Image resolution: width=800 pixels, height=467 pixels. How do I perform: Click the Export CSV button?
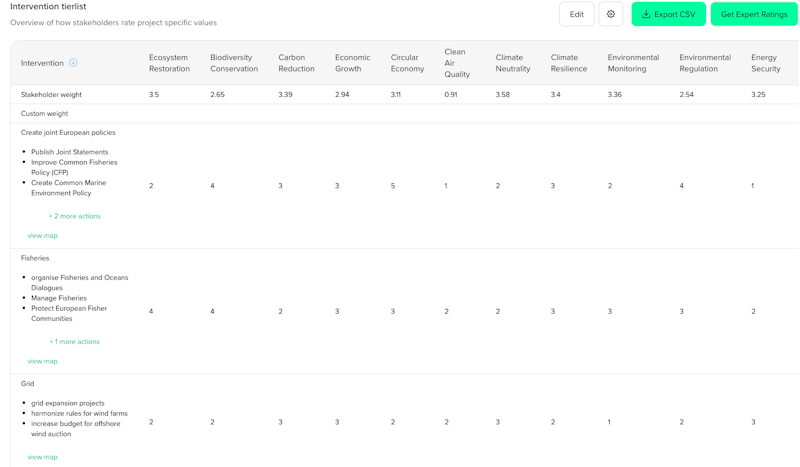pyautogui.click(x=668, y=14)
